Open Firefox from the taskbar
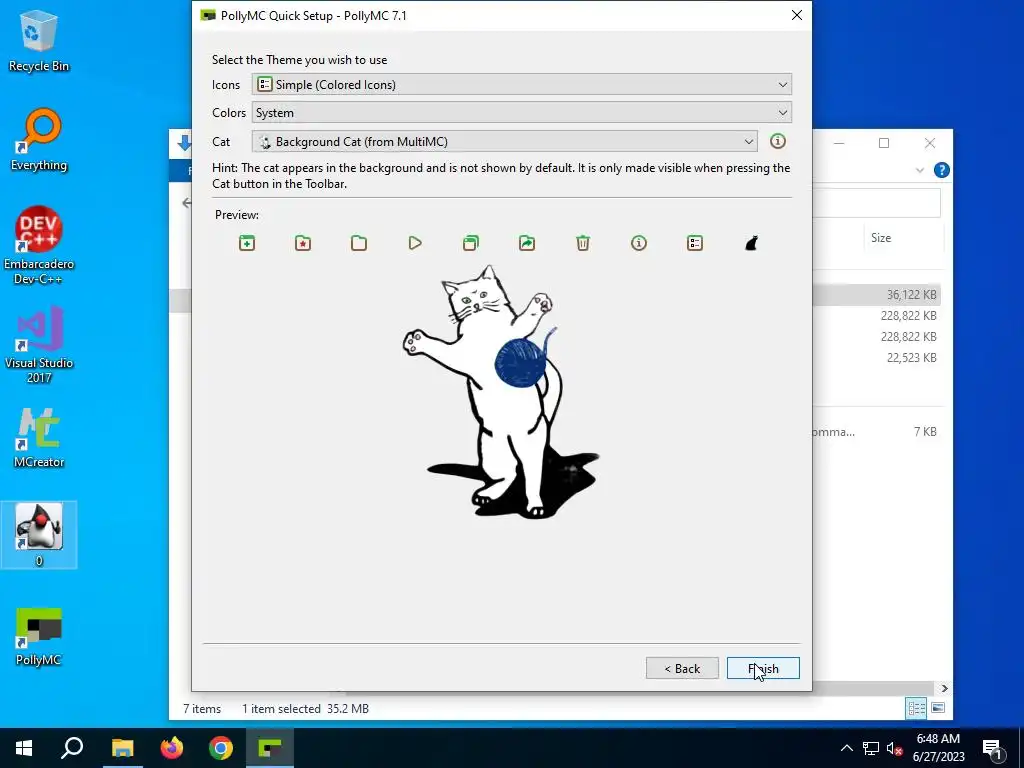 click(172, 748)
